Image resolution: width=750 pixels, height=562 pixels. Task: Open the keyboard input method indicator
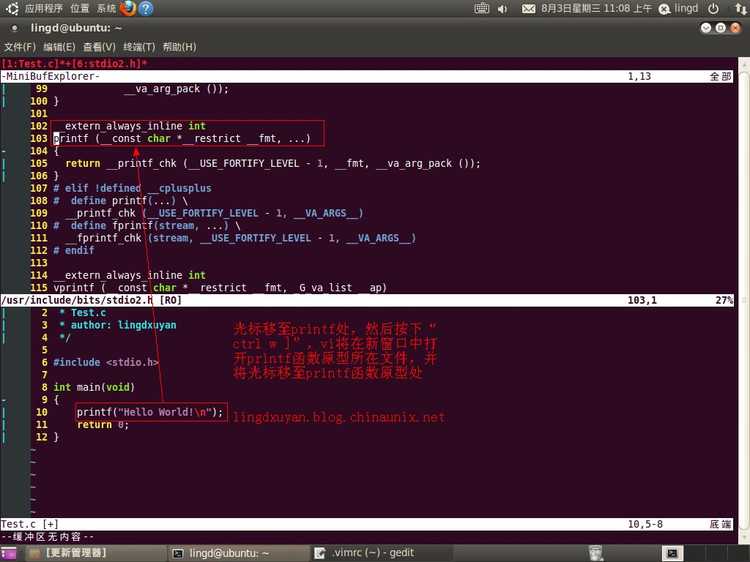(482, 8)
